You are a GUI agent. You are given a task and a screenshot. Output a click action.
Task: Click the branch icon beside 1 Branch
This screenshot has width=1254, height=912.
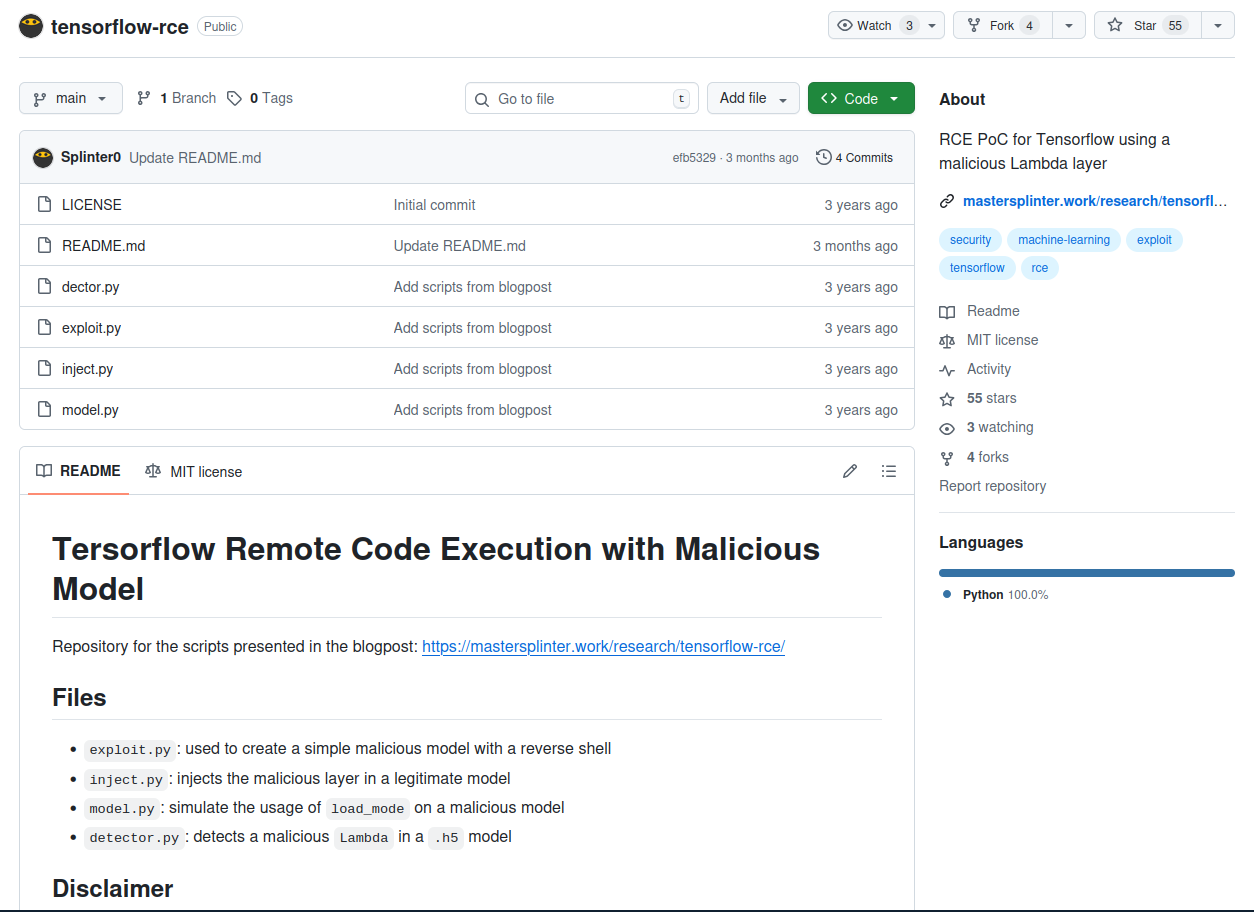tap(144, 98)
